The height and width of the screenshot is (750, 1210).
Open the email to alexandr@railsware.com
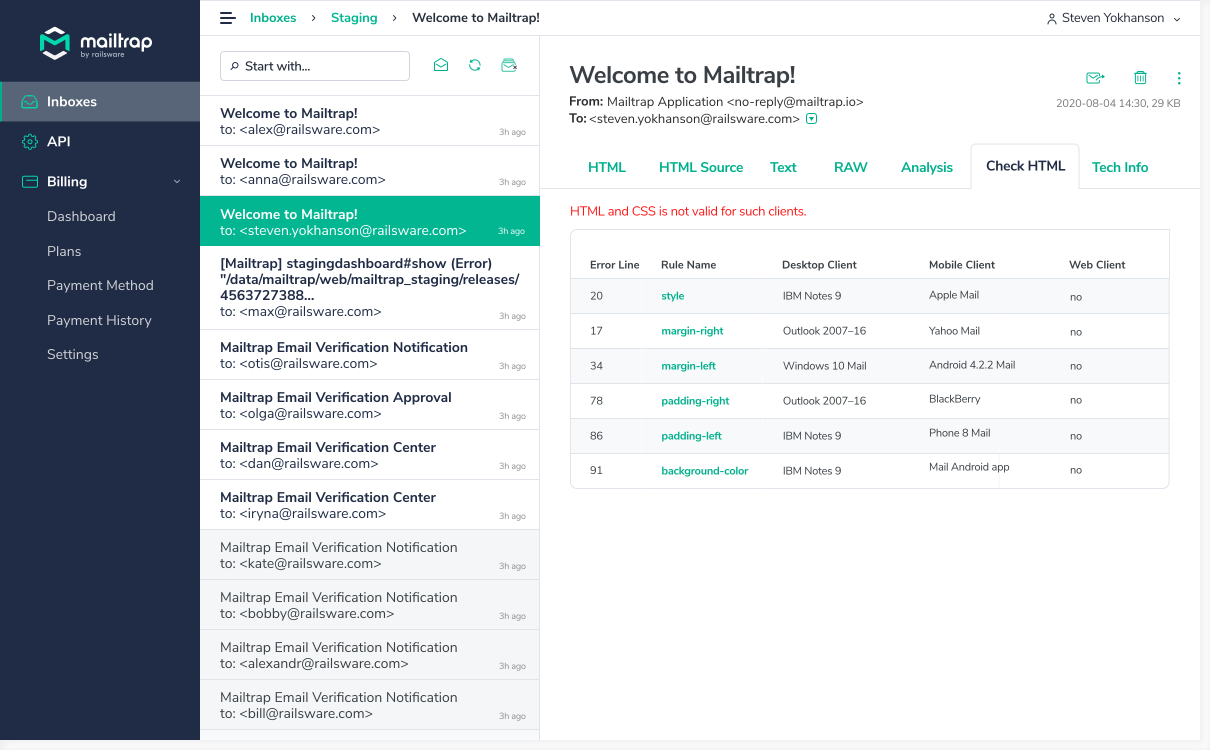pos(370,655)
